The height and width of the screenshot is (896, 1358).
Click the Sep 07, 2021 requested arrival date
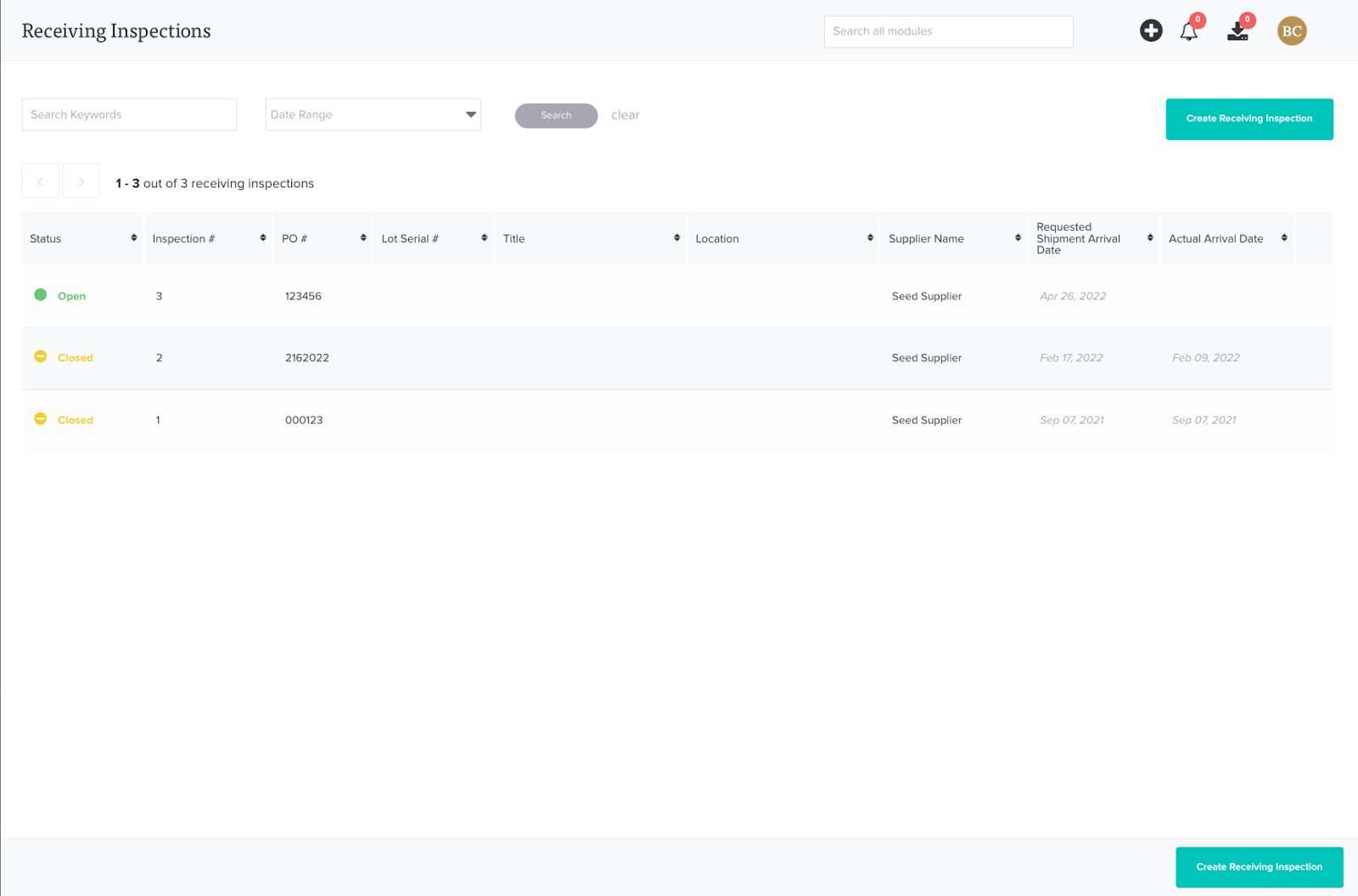click(1072, 420)
